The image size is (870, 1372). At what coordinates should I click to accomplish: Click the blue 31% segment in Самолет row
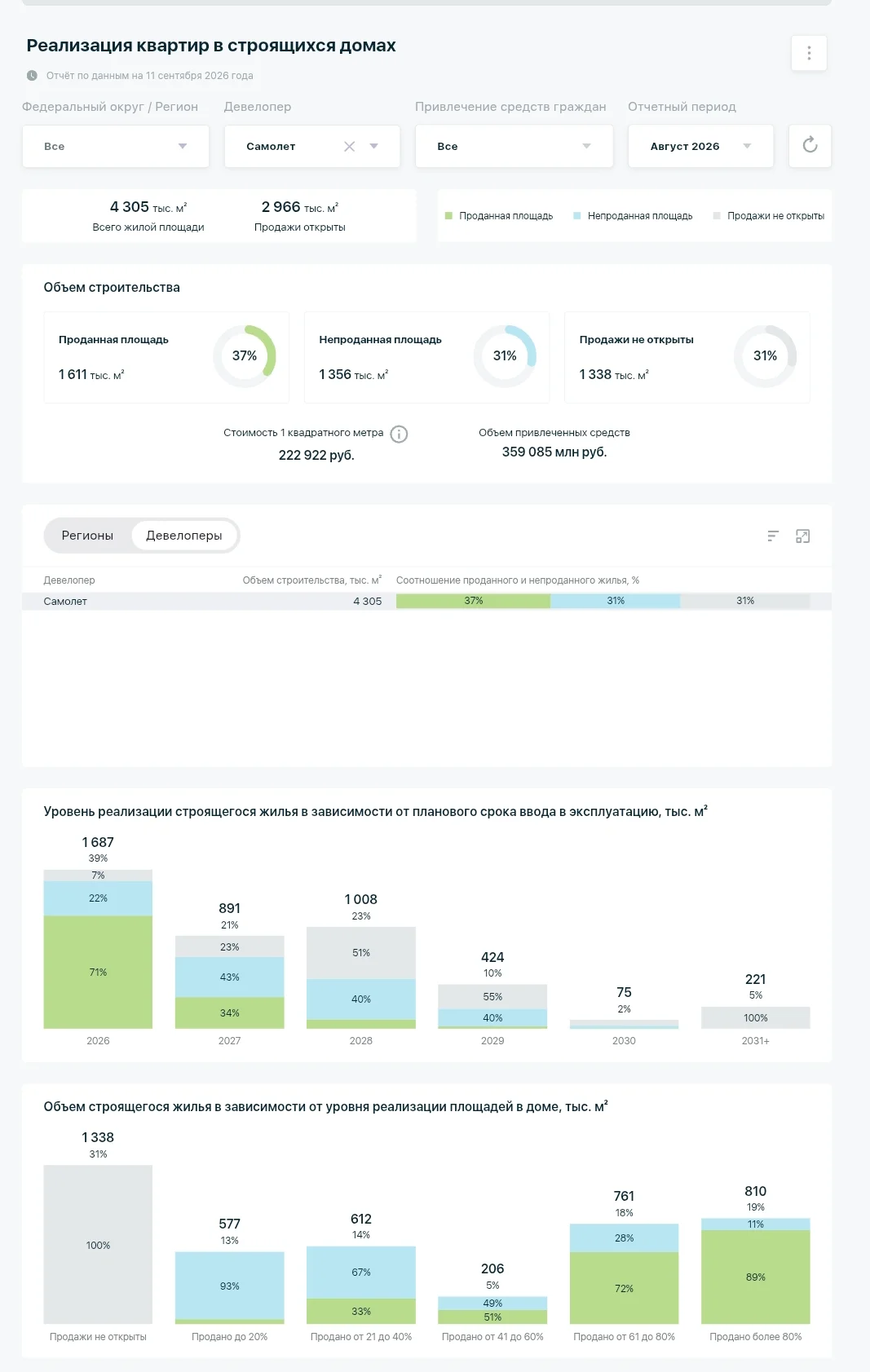point(616,601)
